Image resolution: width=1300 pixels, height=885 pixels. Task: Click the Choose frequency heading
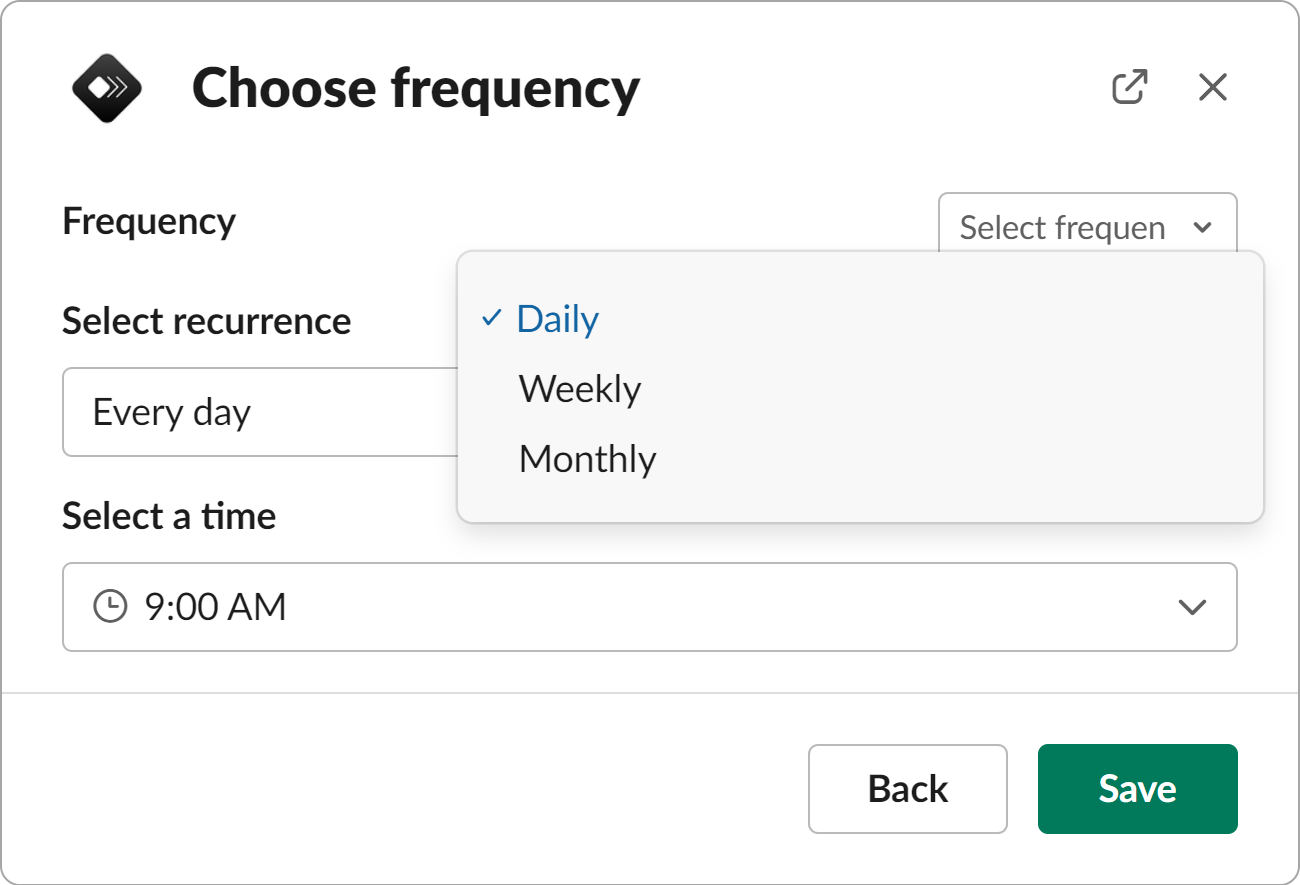[416, 88]
